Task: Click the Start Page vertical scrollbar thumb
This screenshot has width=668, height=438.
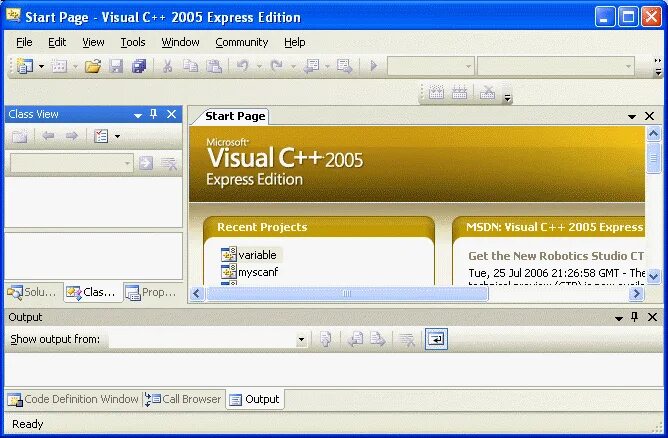Action: (653, 158)
